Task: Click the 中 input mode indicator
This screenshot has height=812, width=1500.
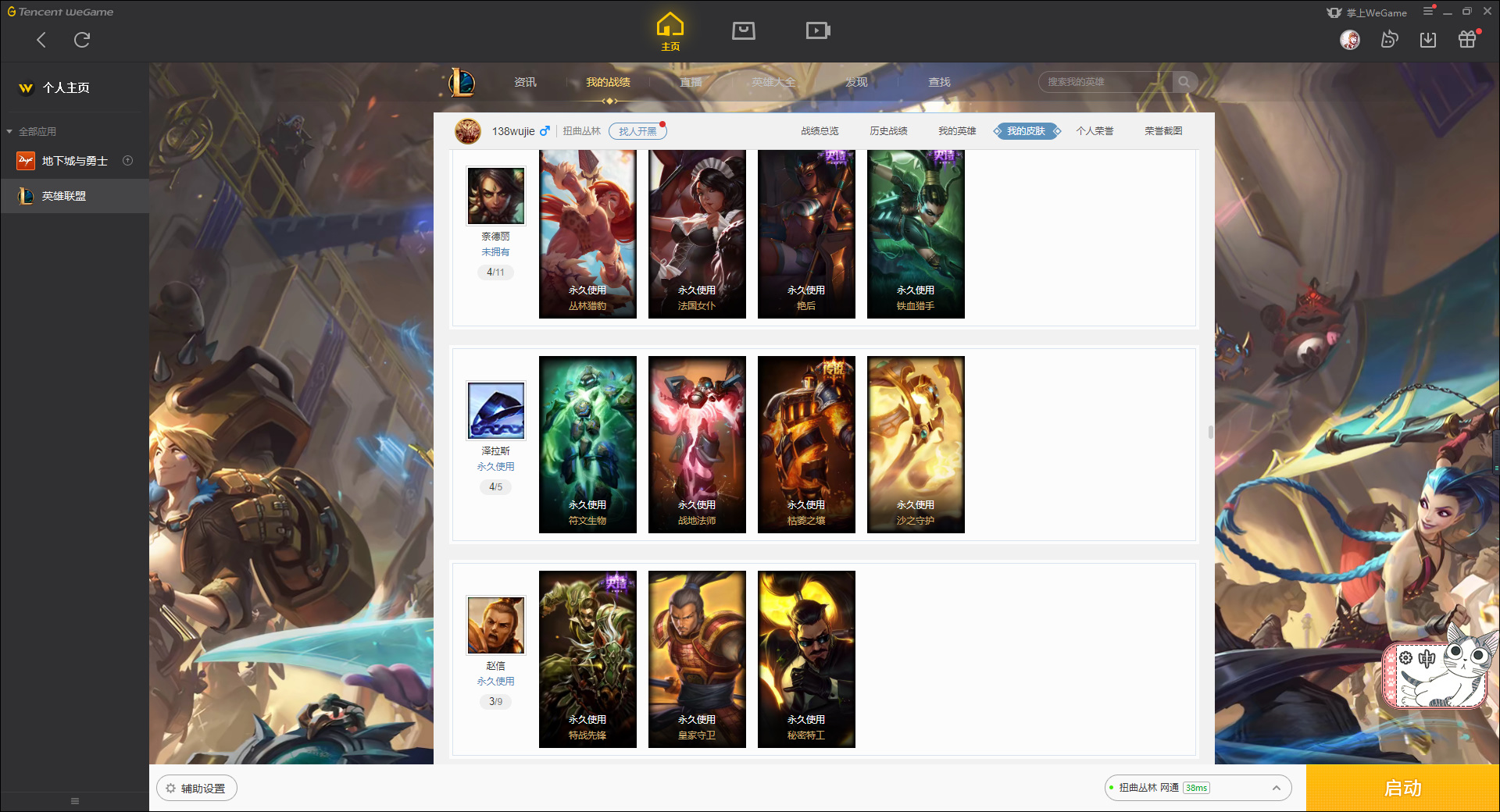Action: click(1427, 658)
